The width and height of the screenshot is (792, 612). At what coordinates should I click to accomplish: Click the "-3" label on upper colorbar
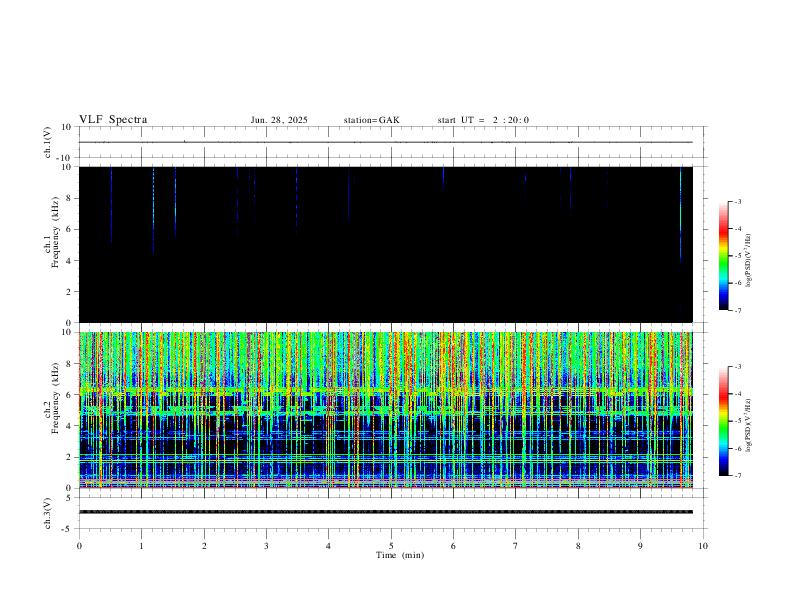coord(738,201)
